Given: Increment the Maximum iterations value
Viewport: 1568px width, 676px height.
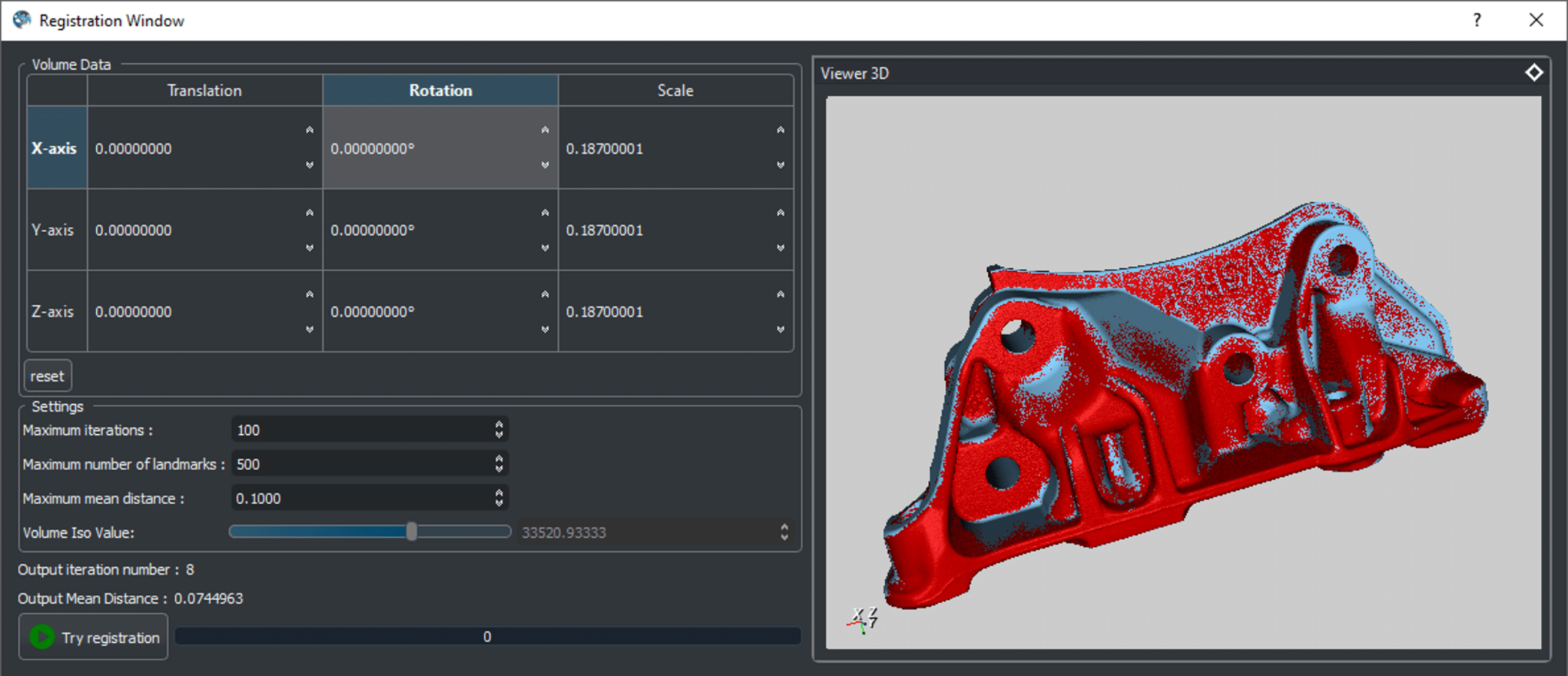Looking at the screenshot, I should click(498, 424).
